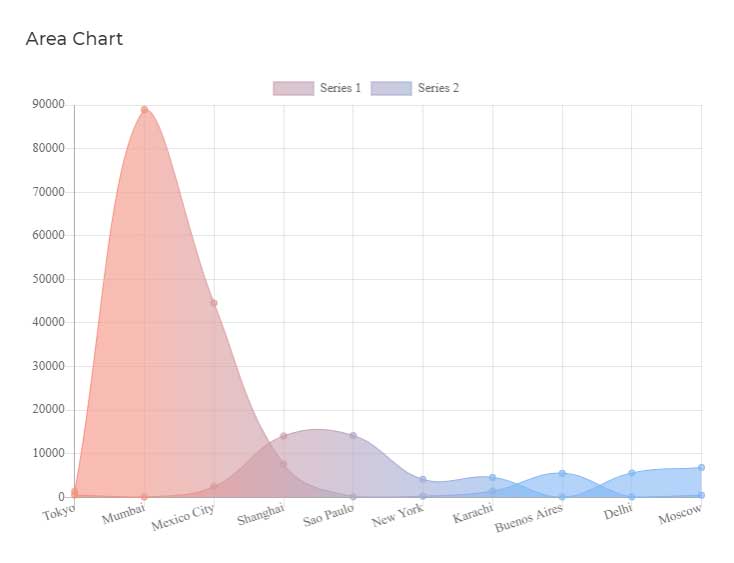Select Series 2 data point at Moscow
Screen dimensions: 734x563
pos(701,468)
